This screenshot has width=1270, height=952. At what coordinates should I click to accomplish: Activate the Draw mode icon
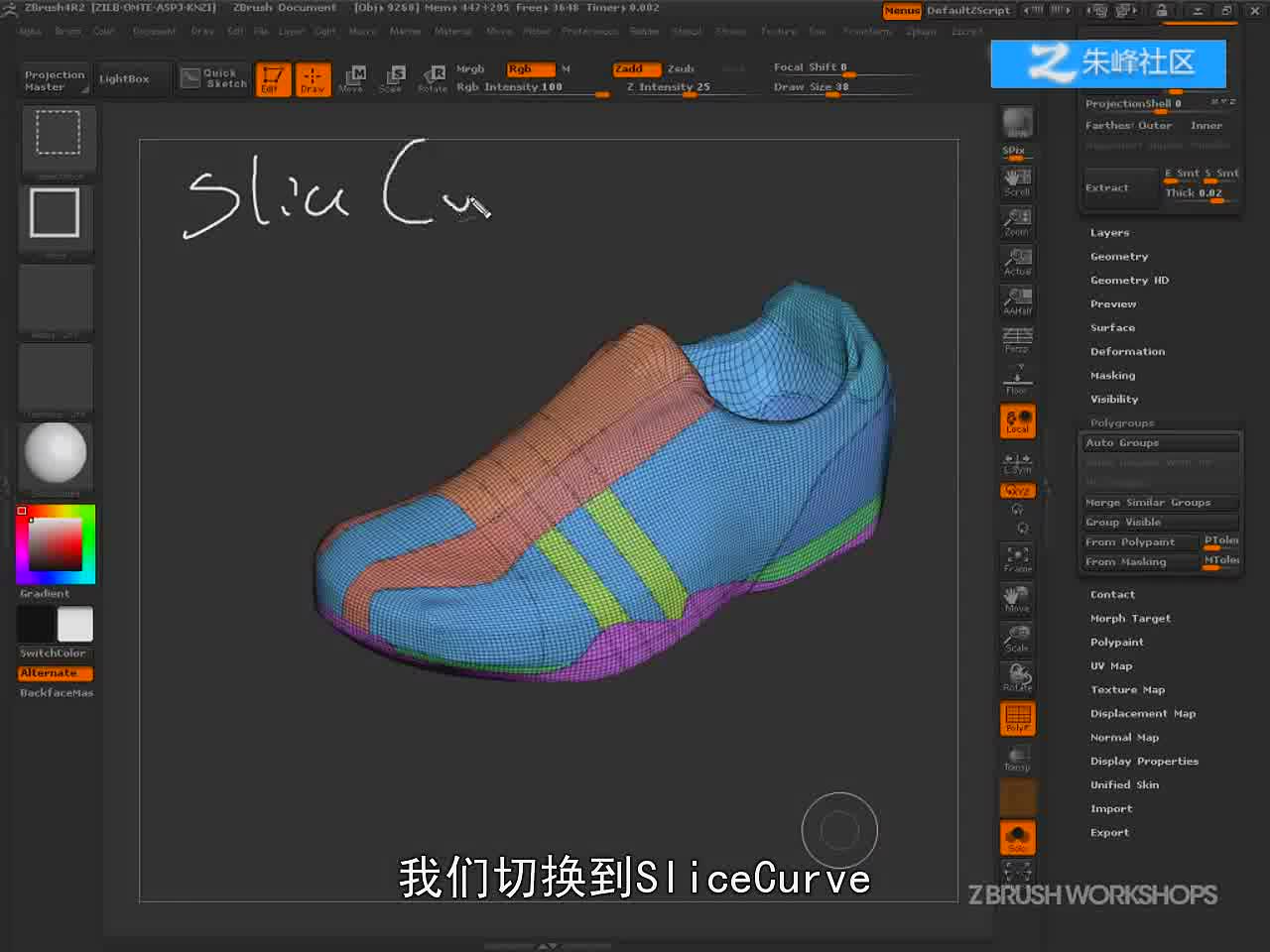pos(313,79)
